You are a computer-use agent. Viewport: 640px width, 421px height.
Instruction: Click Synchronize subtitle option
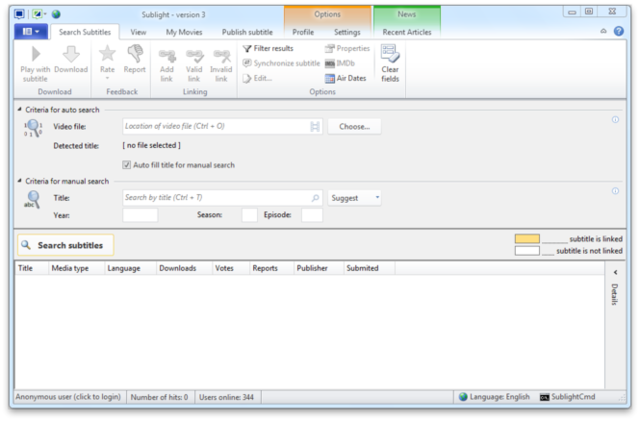tap(281, 63)
